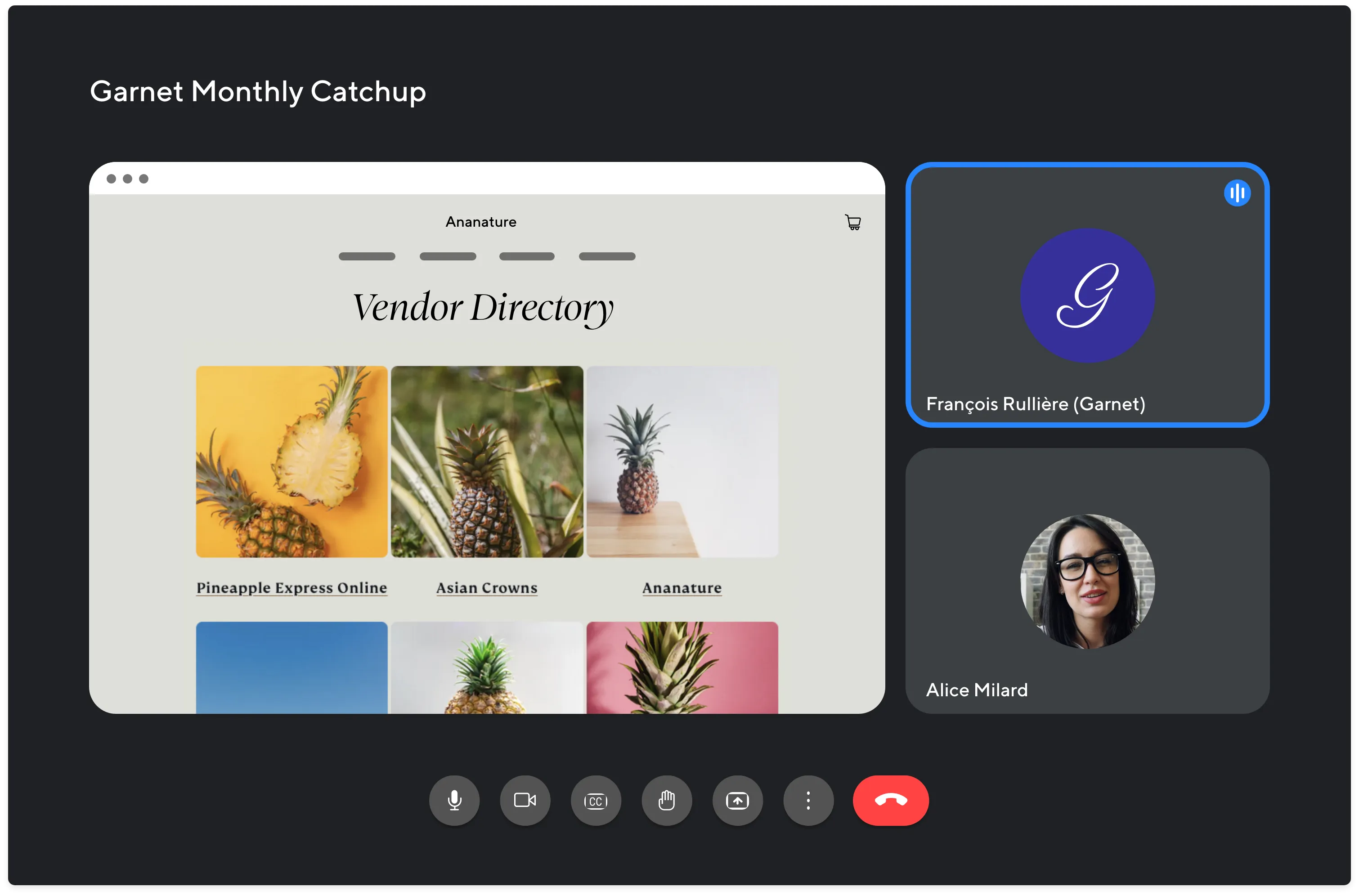Click the closed captions icon
The height and width of the screenshot is (896, 1359).
(596, 801)
